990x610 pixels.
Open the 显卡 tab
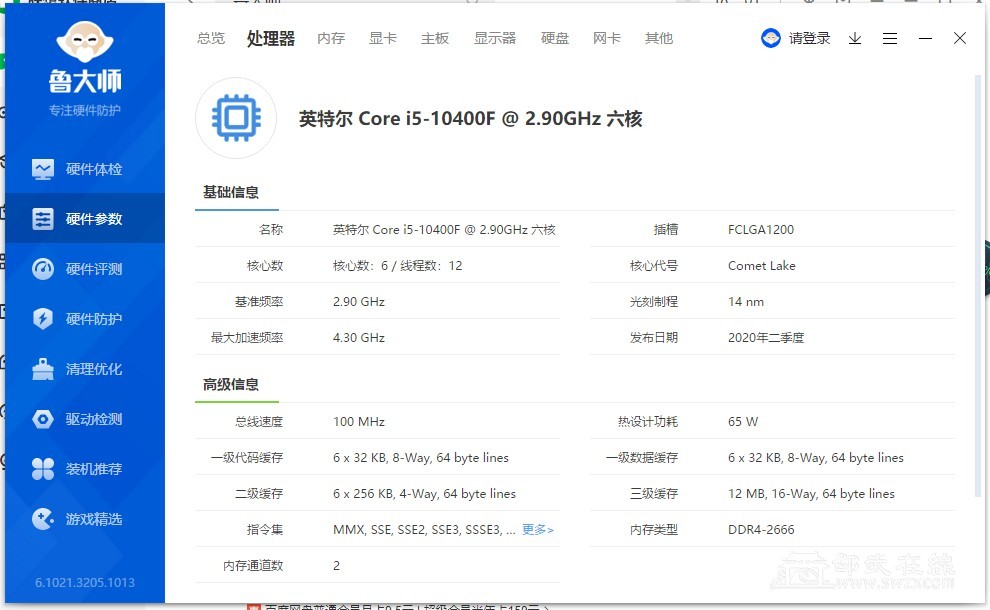[383, 38]
